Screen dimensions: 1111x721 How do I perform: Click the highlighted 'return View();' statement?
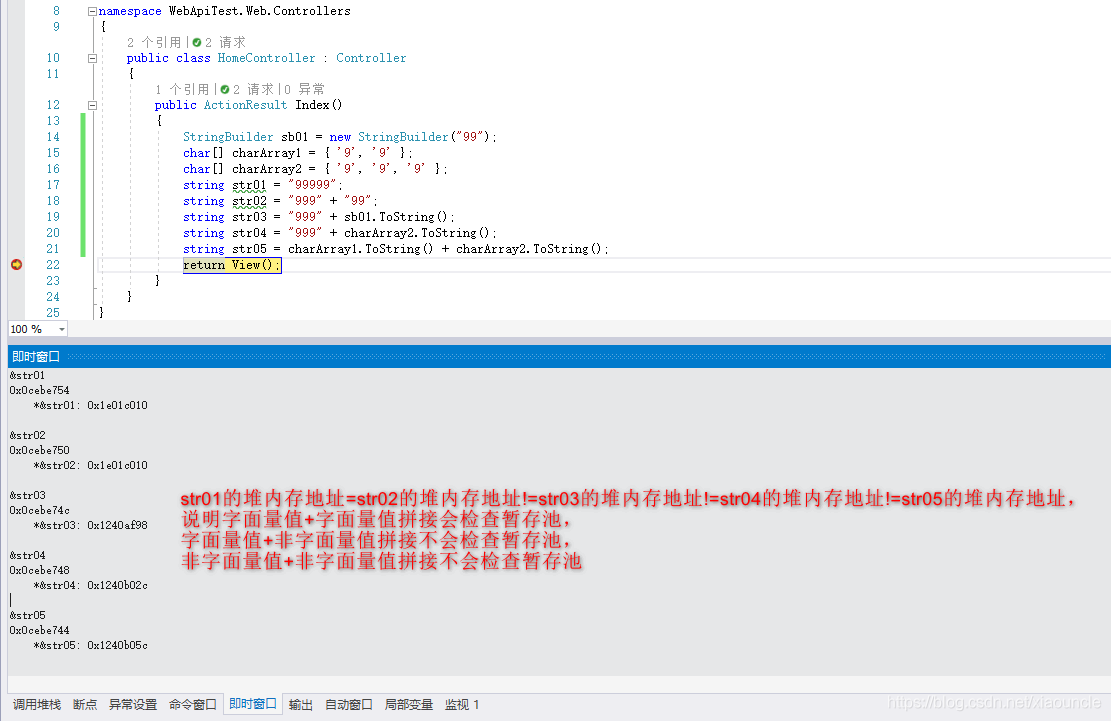[x=232, y=265]
